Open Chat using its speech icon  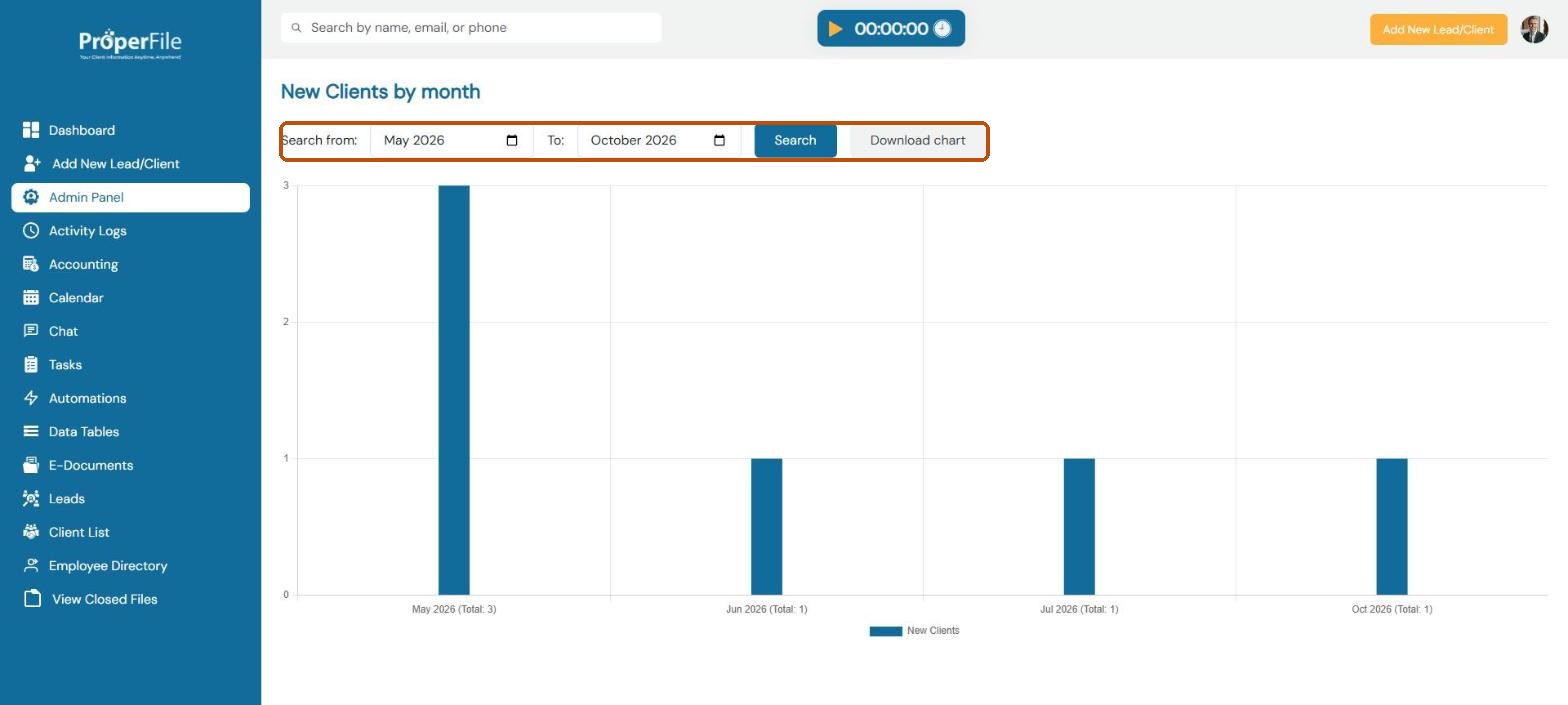click(x=31, y=331)
